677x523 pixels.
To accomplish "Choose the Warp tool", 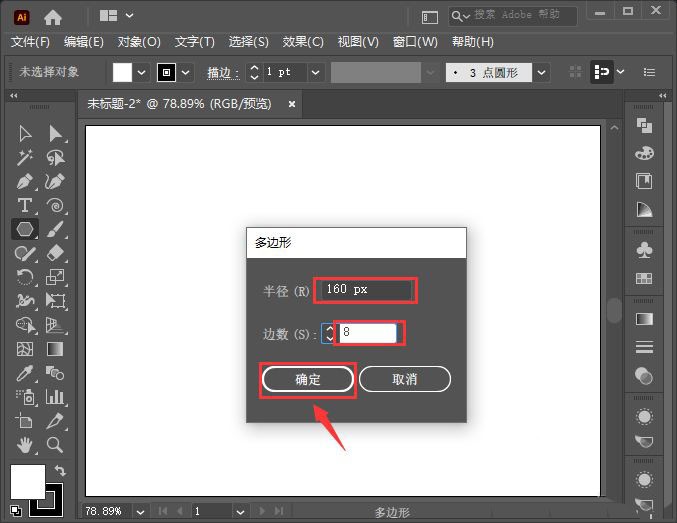I will 25,301.
